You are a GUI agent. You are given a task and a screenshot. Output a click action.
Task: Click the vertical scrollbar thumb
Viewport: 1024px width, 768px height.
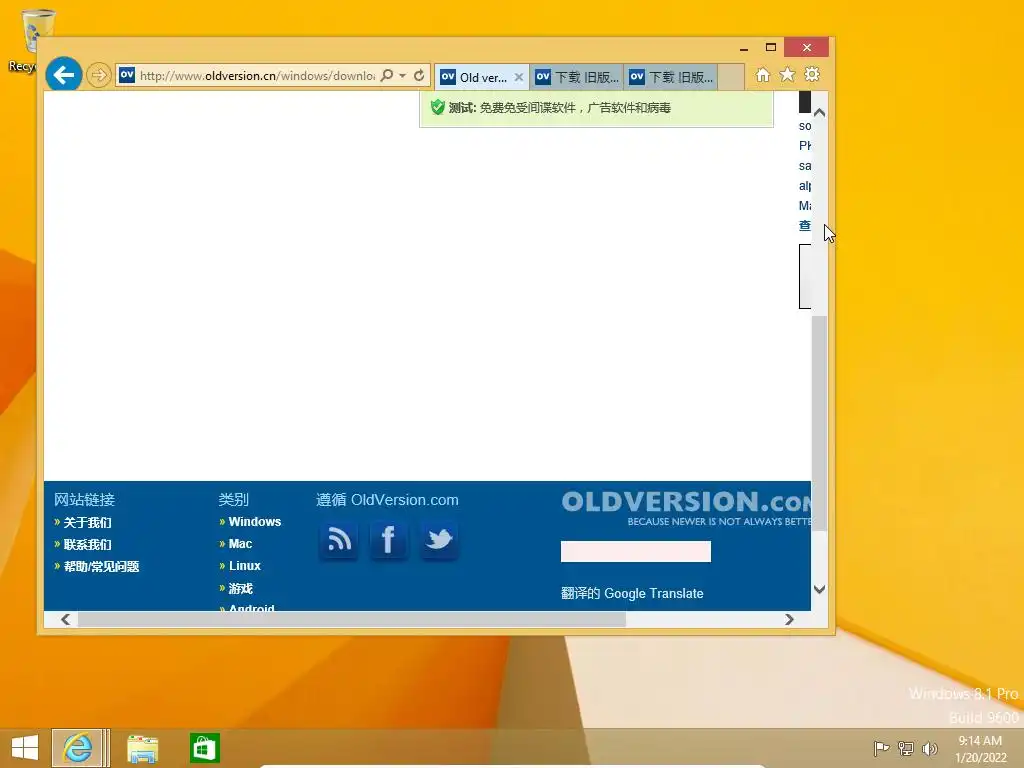[820, 423]
